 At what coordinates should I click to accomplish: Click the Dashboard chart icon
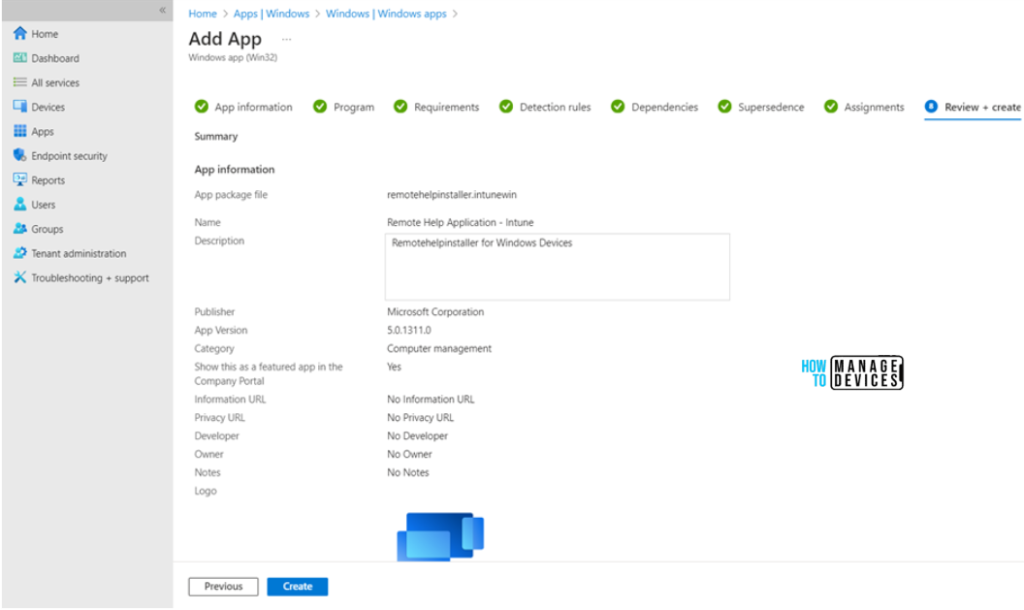(20, 58)
